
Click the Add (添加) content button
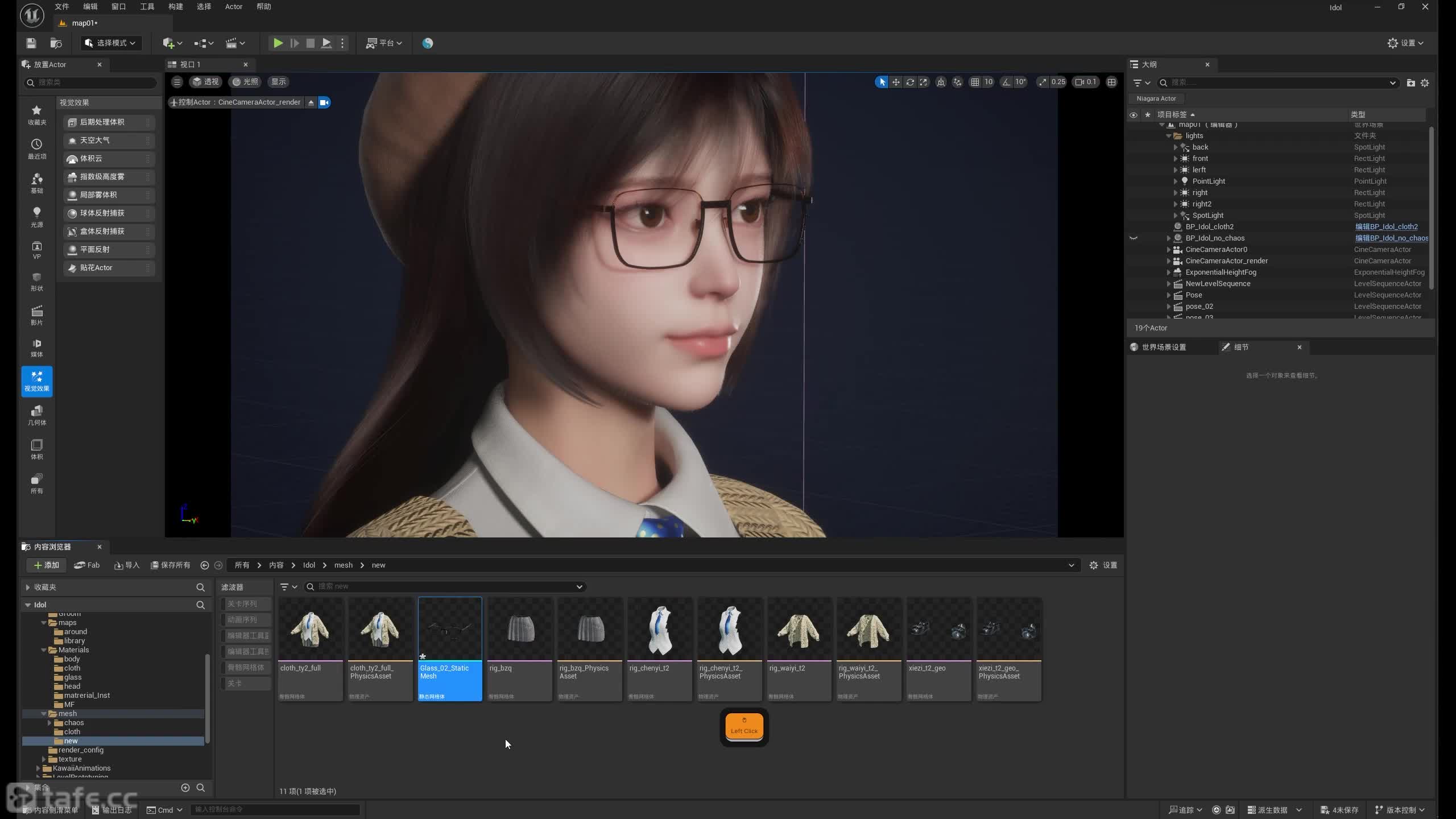coord(47,565)
